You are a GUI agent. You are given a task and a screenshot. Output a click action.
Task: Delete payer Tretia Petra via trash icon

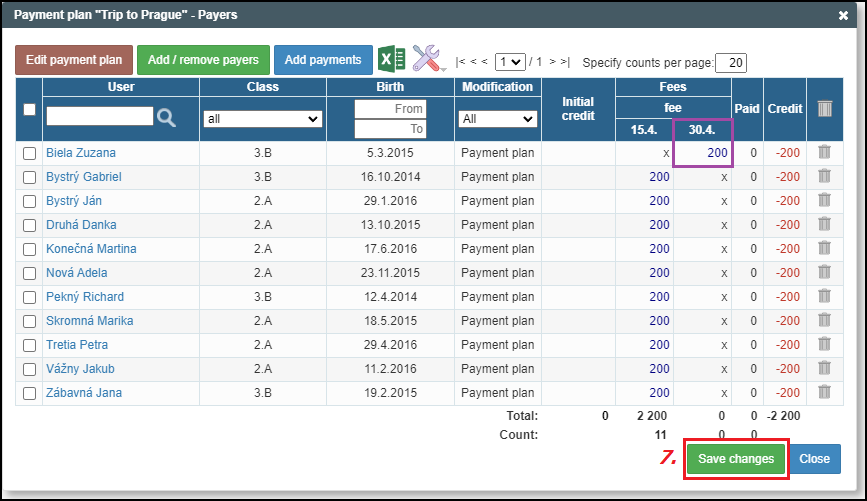click(824, 343)
